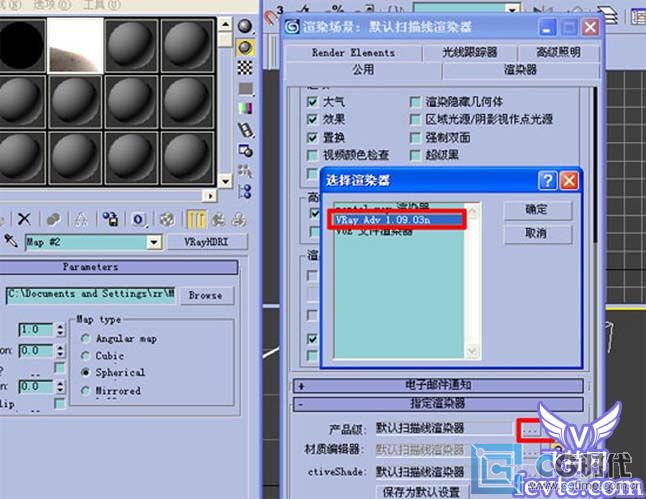Pick material with the eyedropper icon

pyautogui.click(x=11, y=241)
